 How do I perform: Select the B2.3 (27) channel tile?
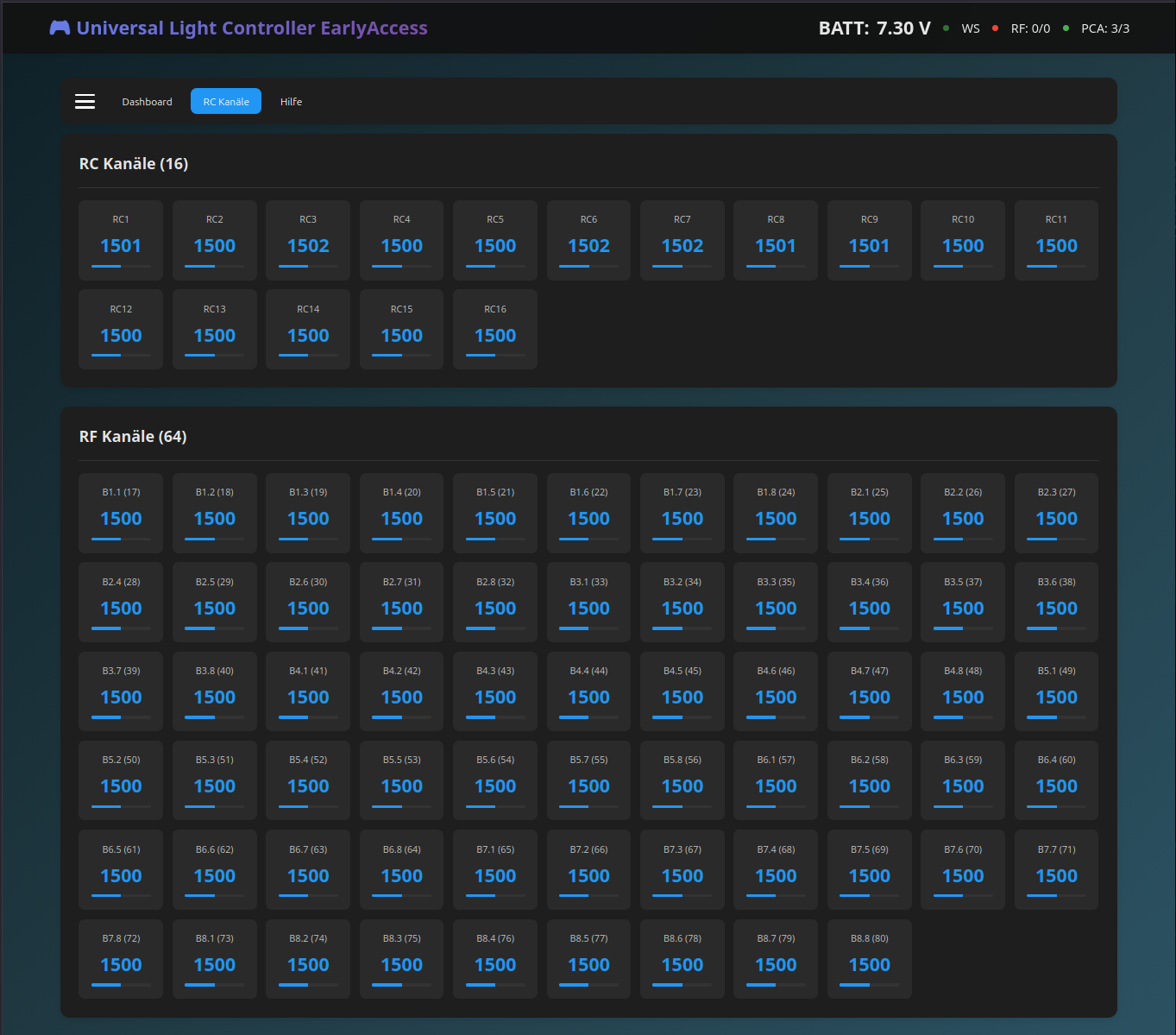(1056, 513)
